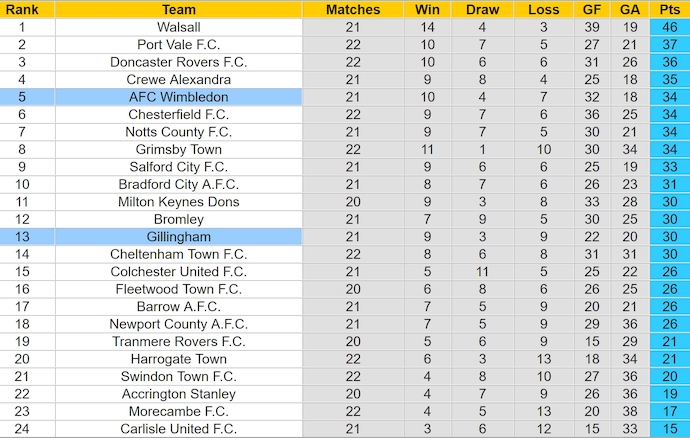Click the Matches column header
The height and width of the screenshot is (438, 690).
point(353,9)
